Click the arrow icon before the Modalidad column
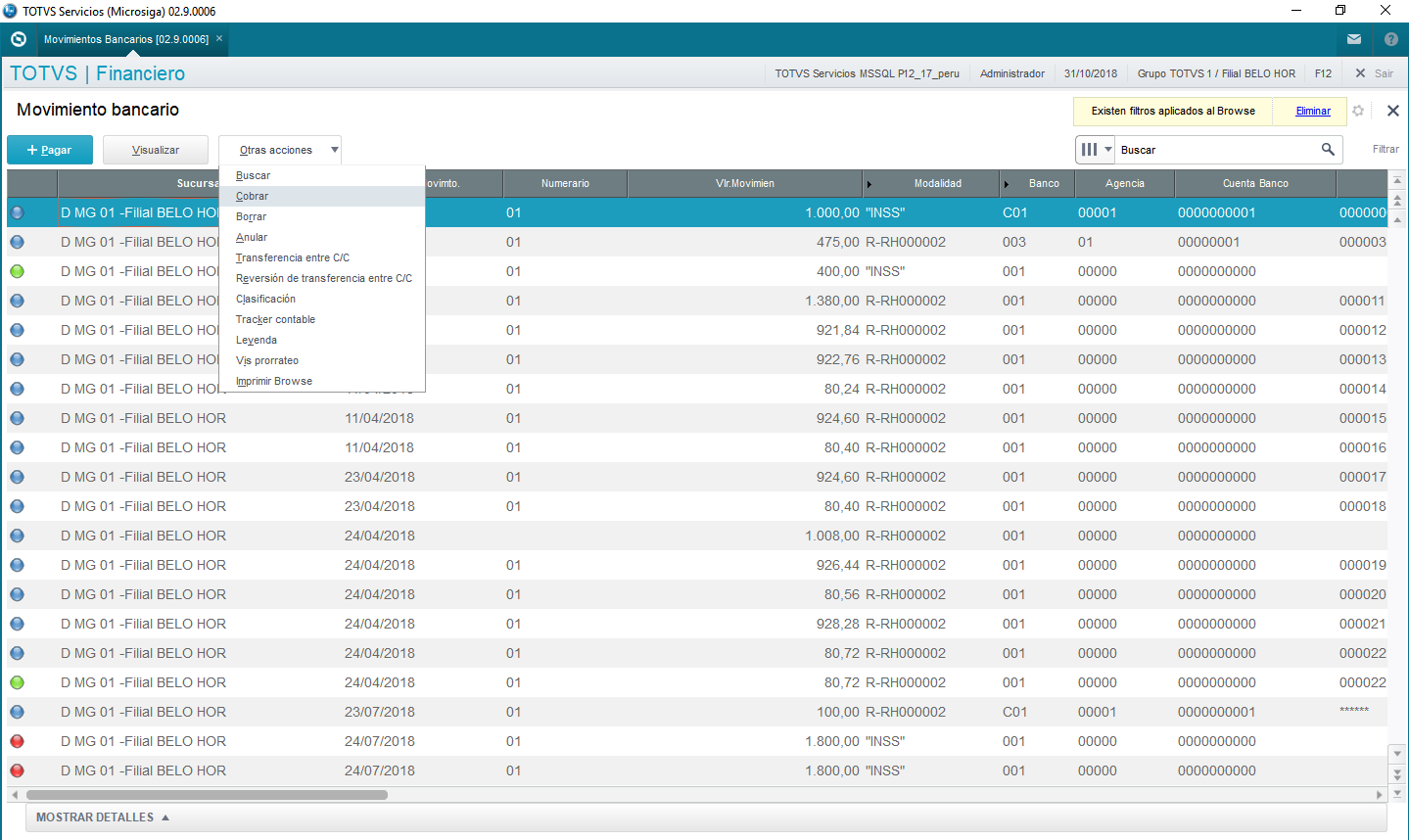Viewport: 1409px width, 840px height. pyautogui.click(x=869, y=184)
